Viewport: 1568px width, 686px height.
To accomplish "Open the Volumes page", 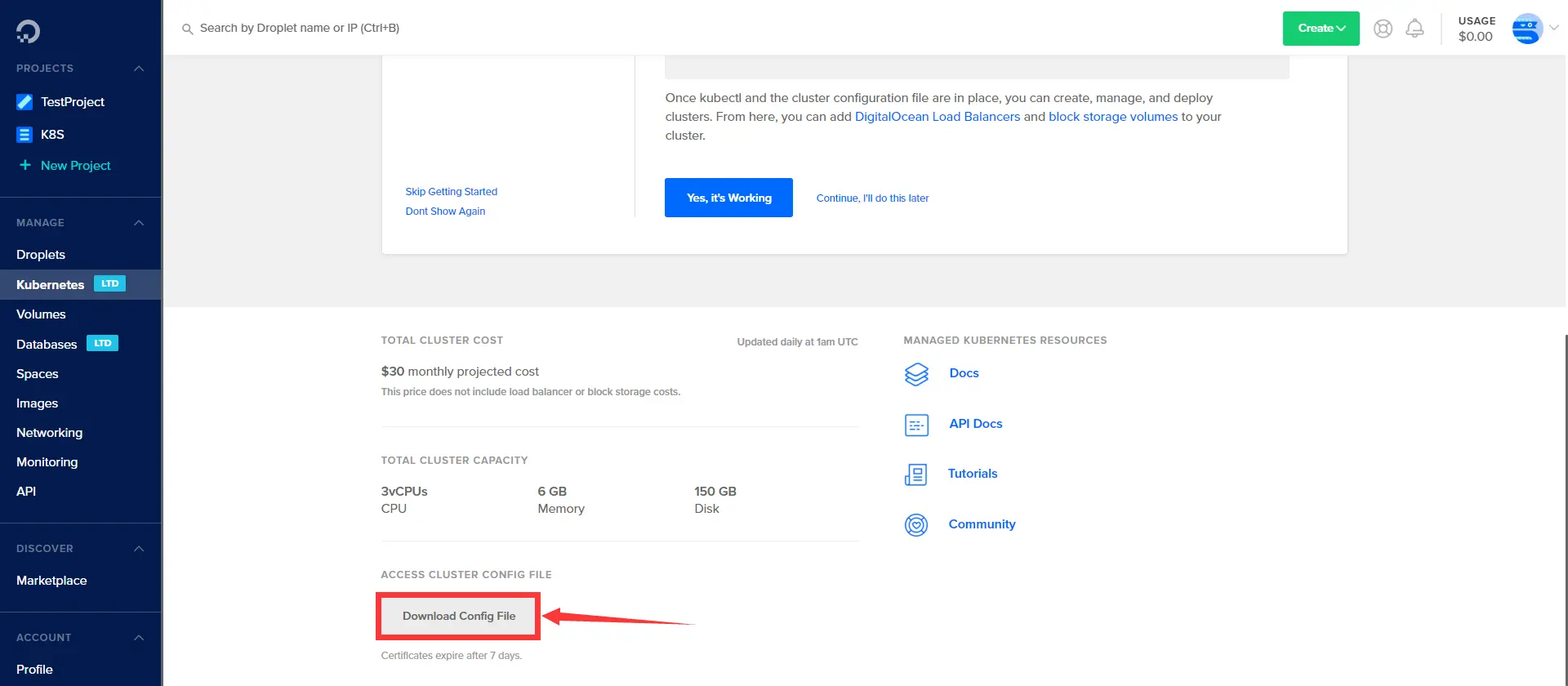I will tap(41, 314).
